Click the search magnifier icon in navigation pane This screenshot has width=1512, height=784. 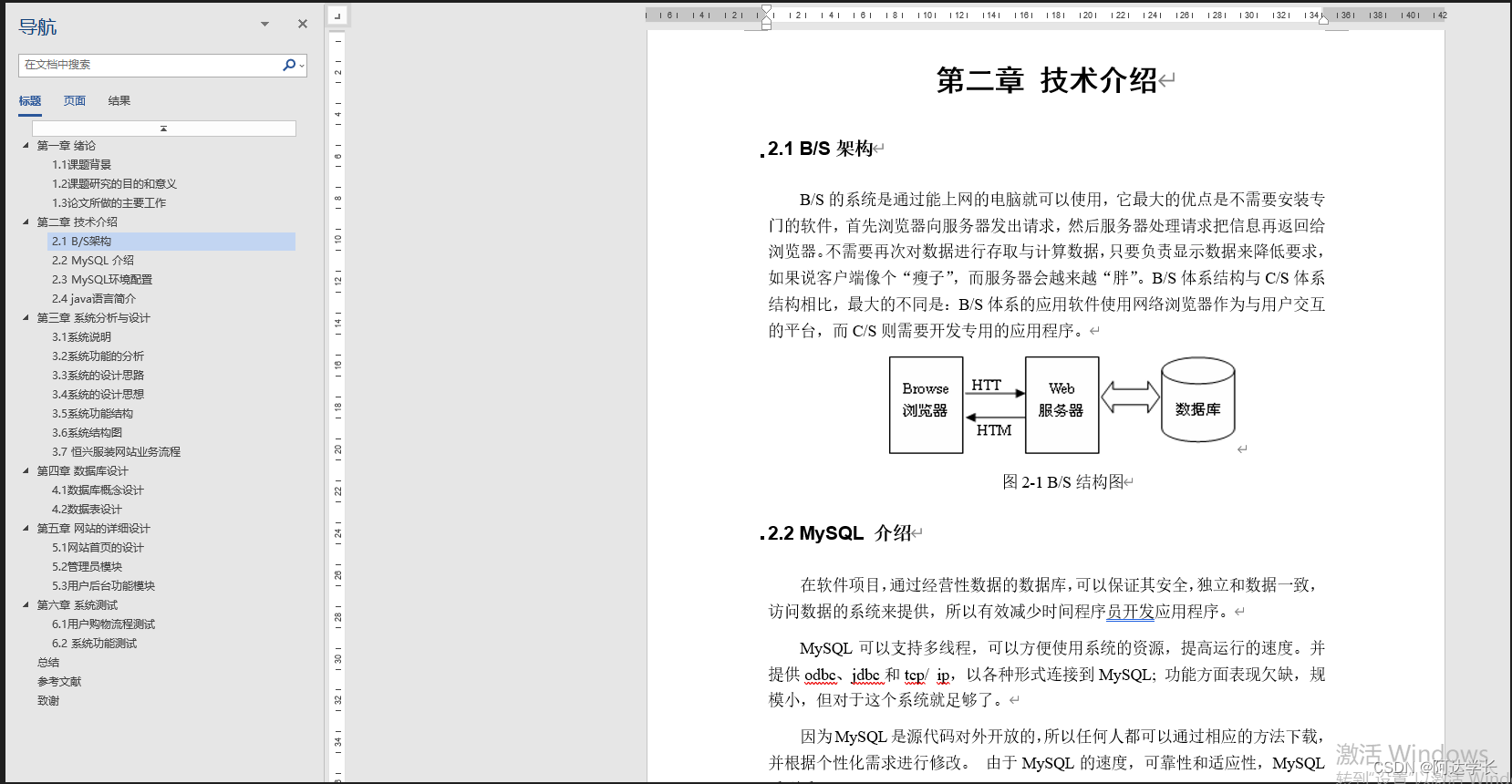pyautogui.click(x=288, y=65)
